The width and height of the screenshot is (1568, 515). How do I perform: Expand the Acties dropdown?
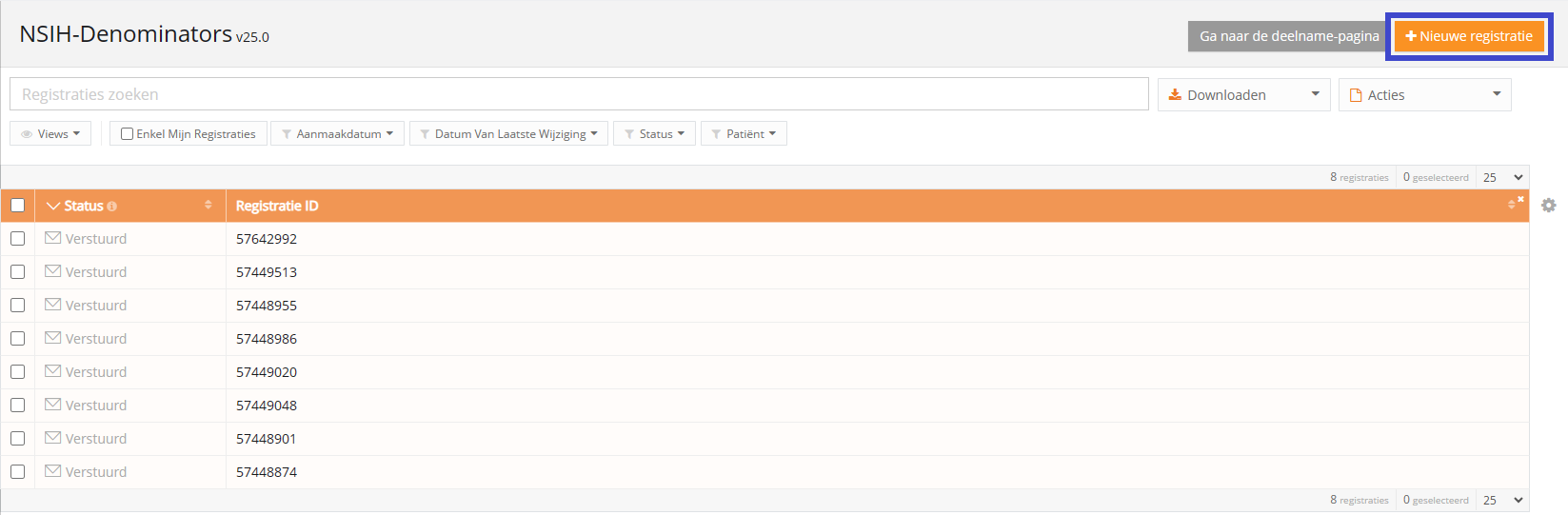1424,95
